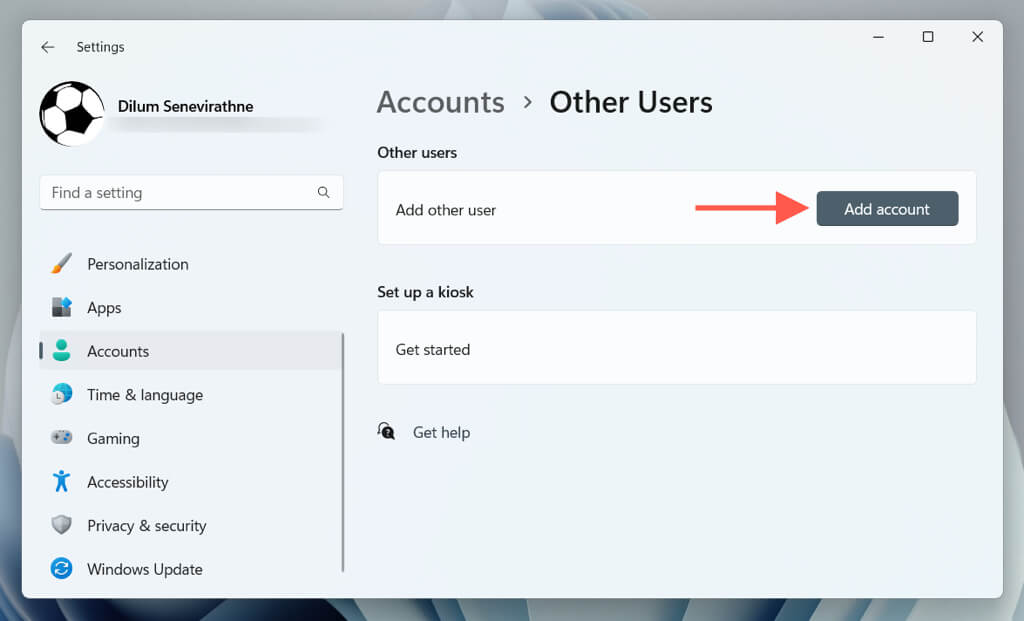Click the Windows Update refresh icon
The height and width of the screenshot is (621, 1024).
pos(61,569)
